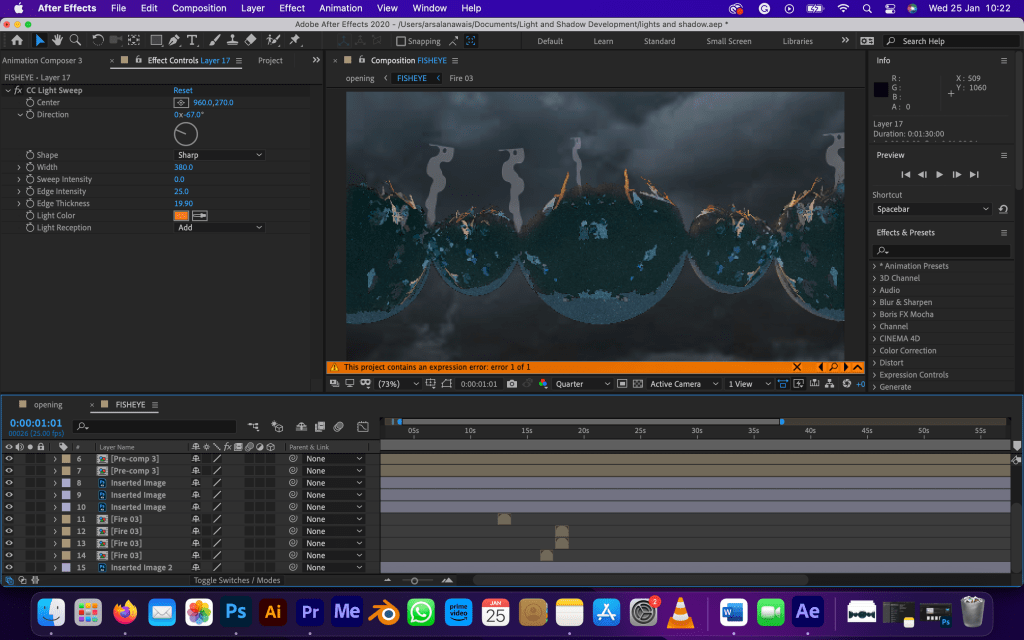The width and height of the screenshot is (1024, 640).
Task: Select the Hand tool
Action: (x=58, y=41)
